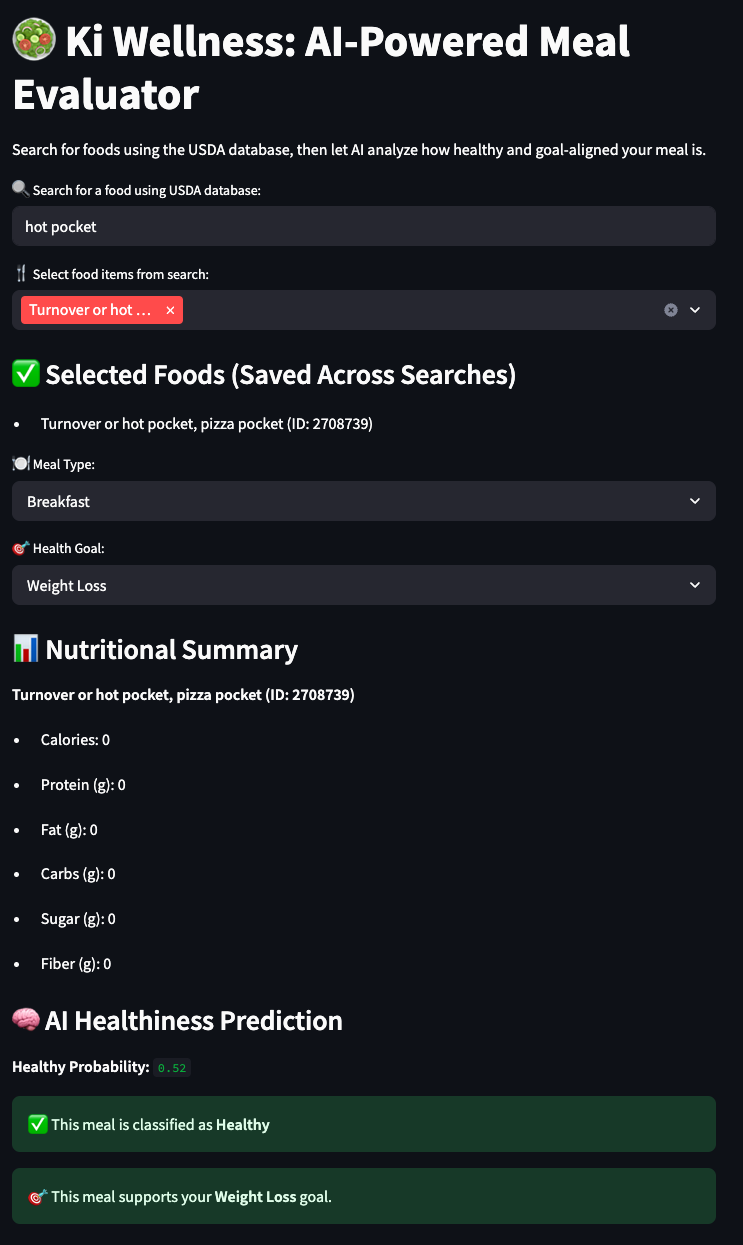The width and height of the screenshot is (743, 1245).
Task: Click the brain icon for AI Healthiness Prediction
Action: (25, 1020)
